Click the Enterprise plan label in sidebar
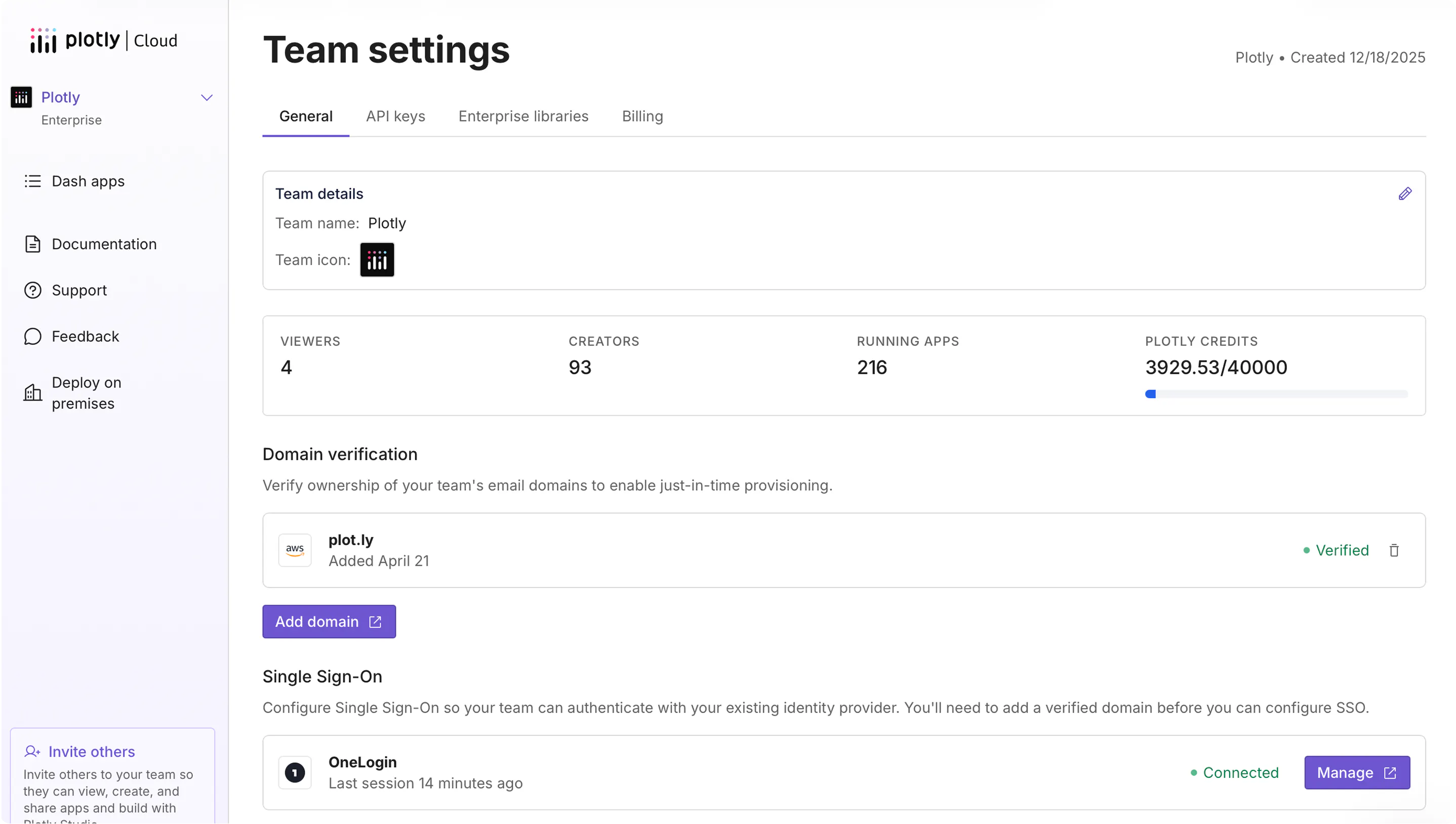The height and width of the screenshot is (824, 1456). coord(71,120)
